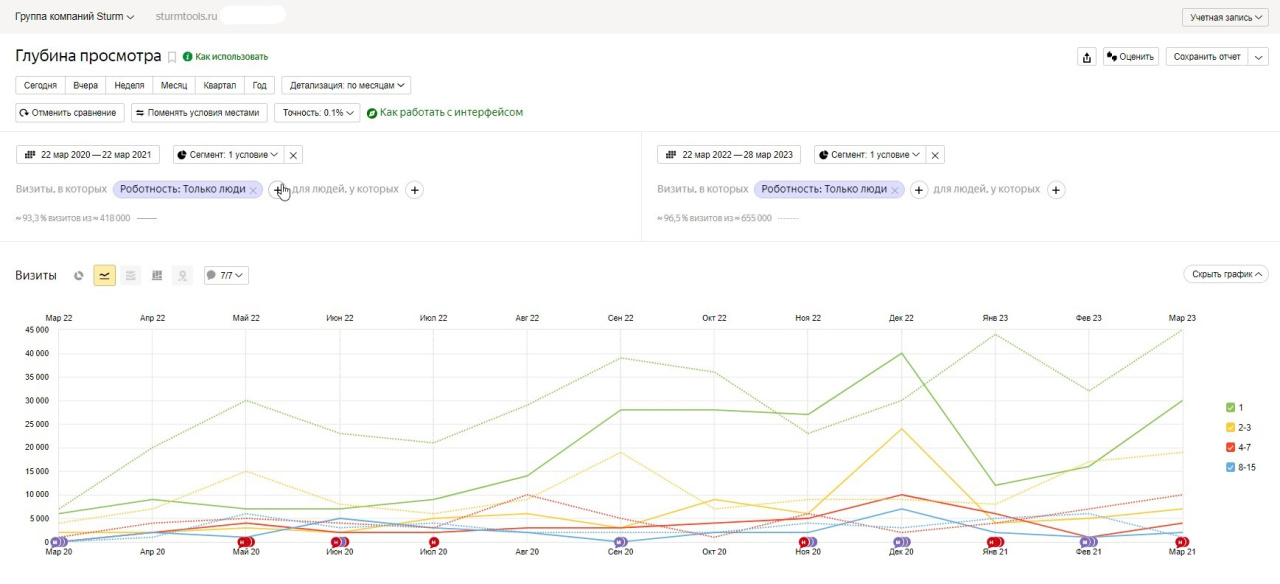Open the annotations 7/7 dropdown

pyautogui.click(x=226, y=275)
